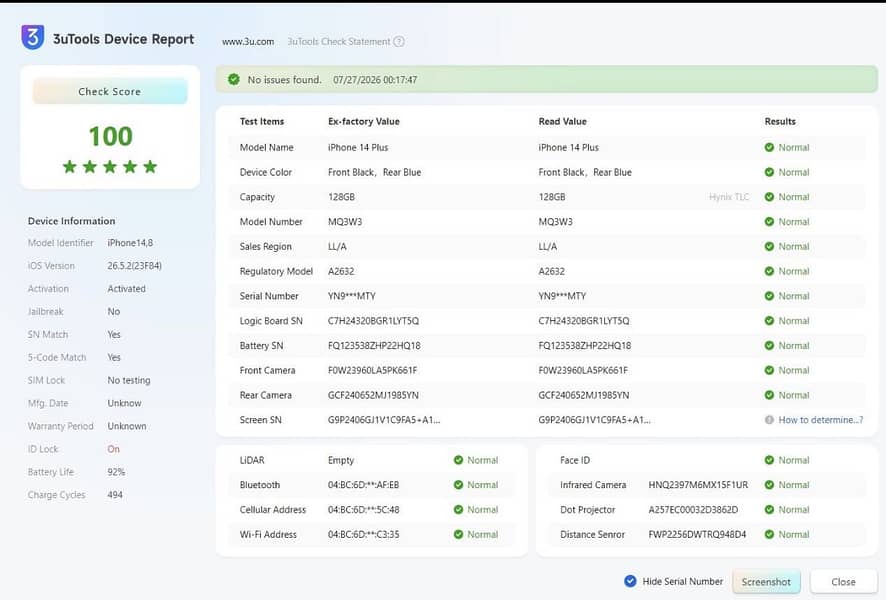Toggle the Hide Serial Number checkbox
This screenshot has height=600, width=886.
pos(630,581)
